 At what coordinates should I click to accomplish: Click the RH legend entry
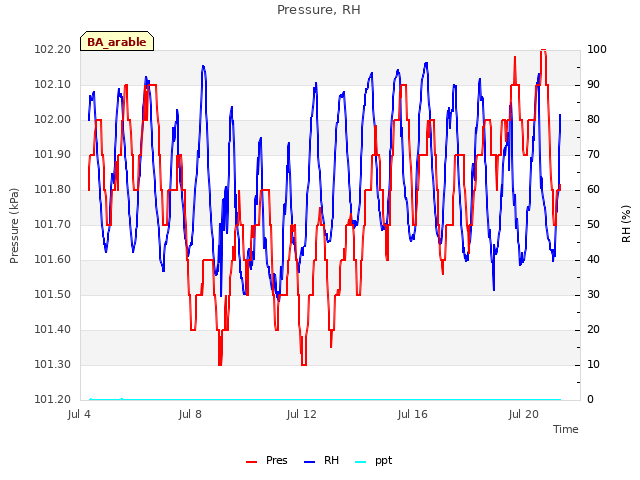[322, 461]
